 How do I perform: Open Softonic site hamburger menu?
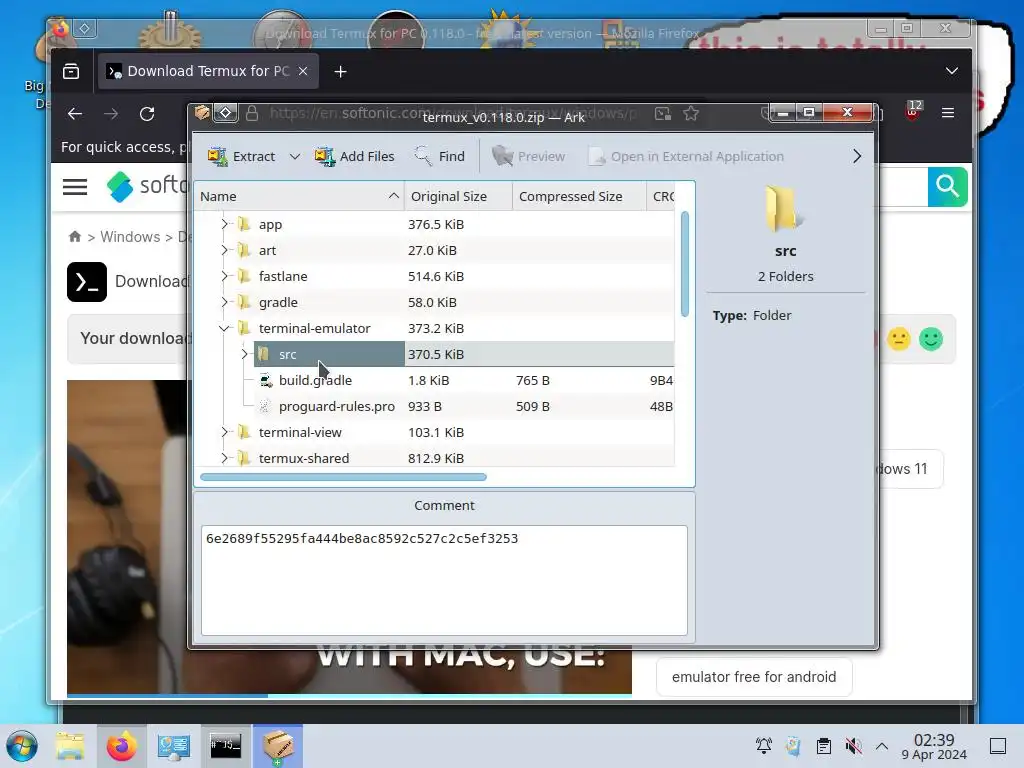(x=75, y=187)
